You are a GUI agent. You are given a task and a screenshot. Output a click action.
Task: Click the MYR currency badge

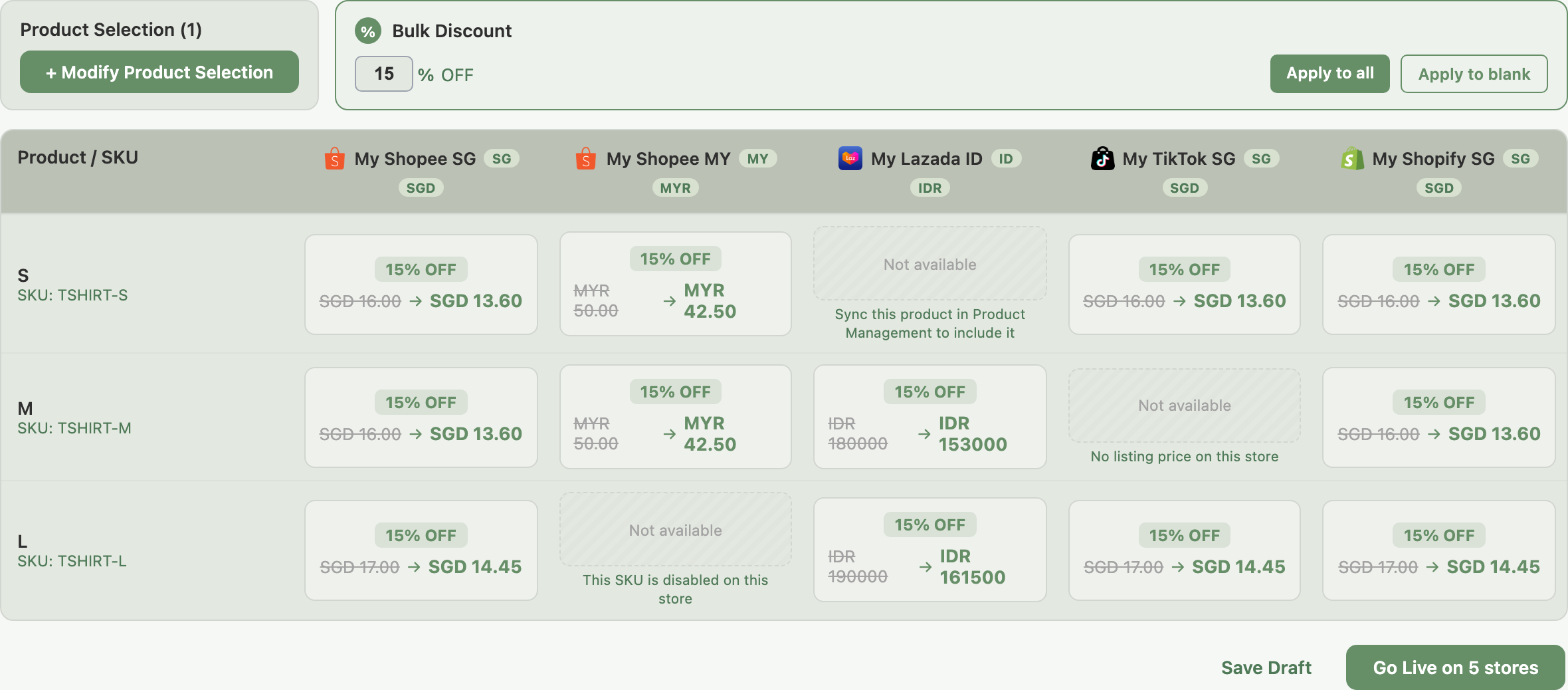pos(676,188)
